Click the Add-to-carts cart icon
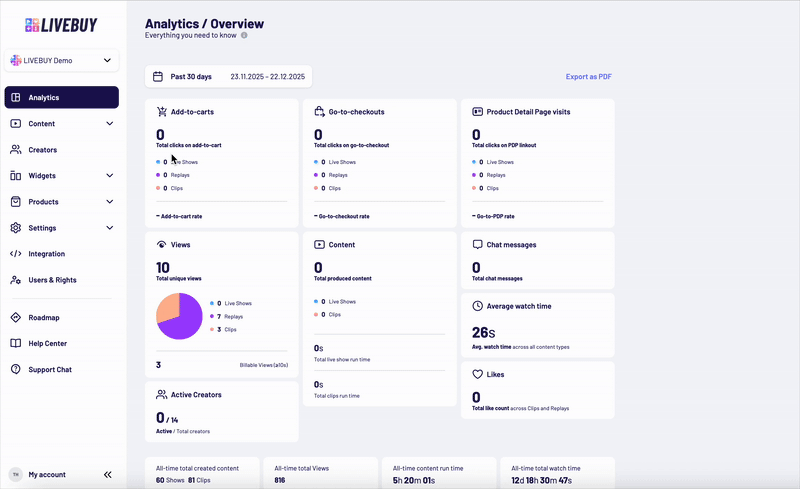This screenshot has height=489, width=800. click(x=162, y=111)
